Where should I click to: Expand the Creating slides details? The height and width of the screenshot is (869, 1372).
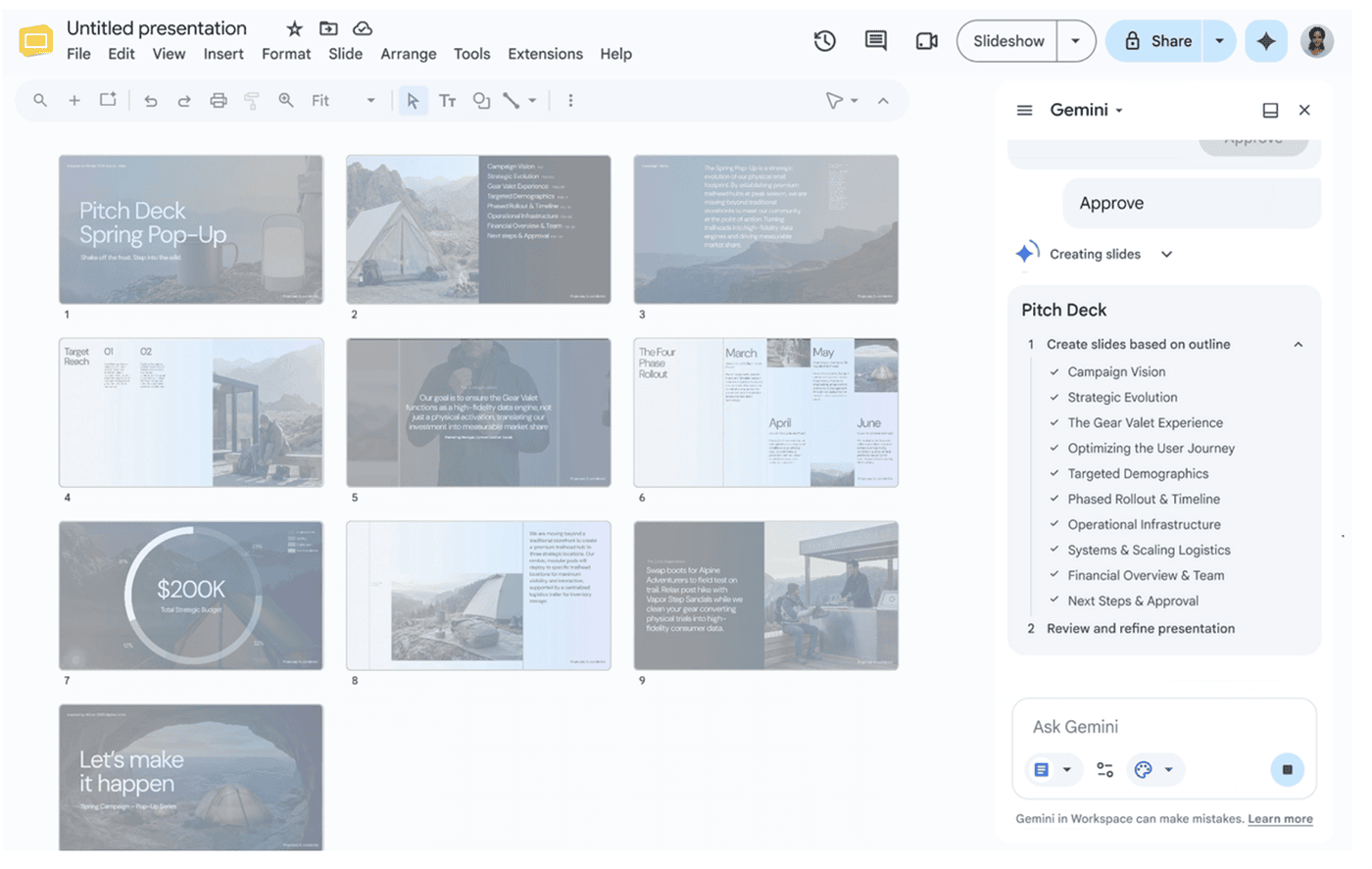tap(1167, 254)
